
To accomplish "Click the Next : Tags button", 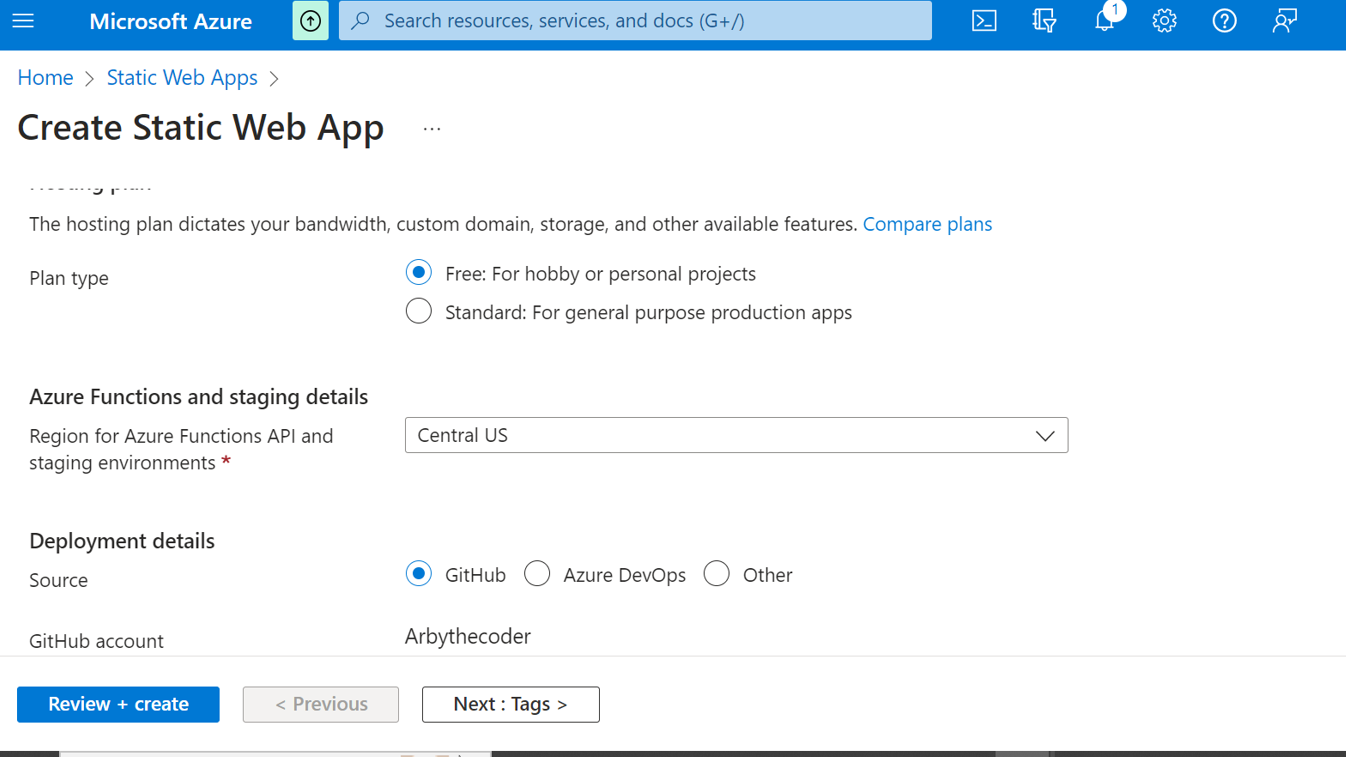I will coord(510,704).
